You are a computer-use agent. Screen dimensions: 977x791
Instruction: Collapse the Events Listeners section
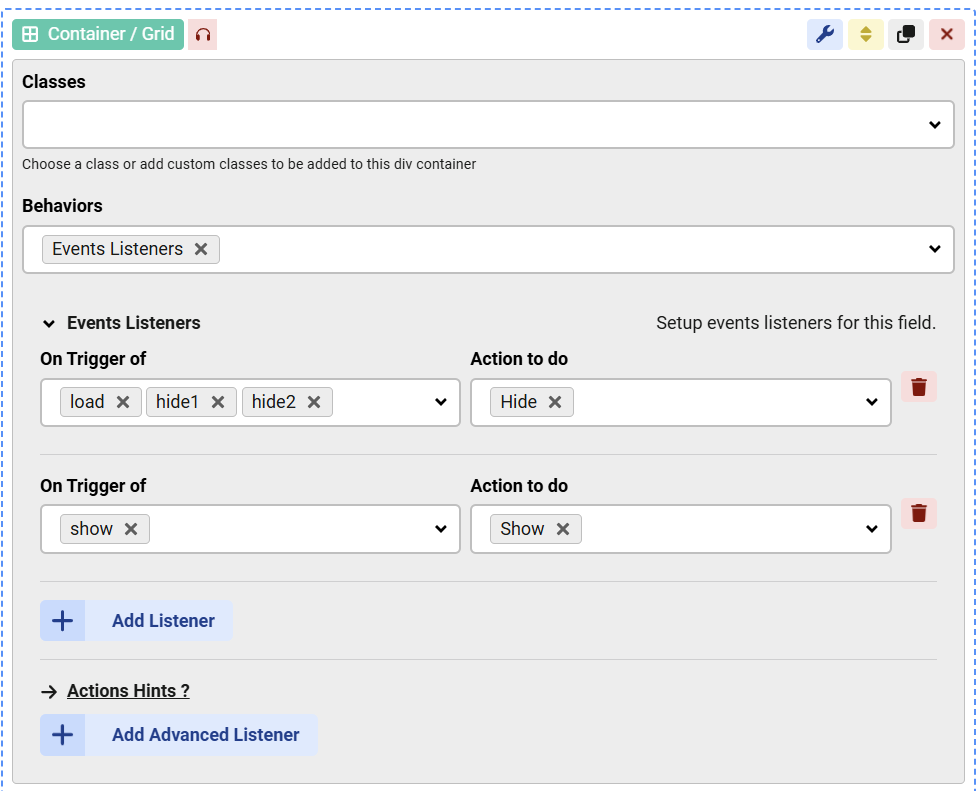tap(48, 322)
